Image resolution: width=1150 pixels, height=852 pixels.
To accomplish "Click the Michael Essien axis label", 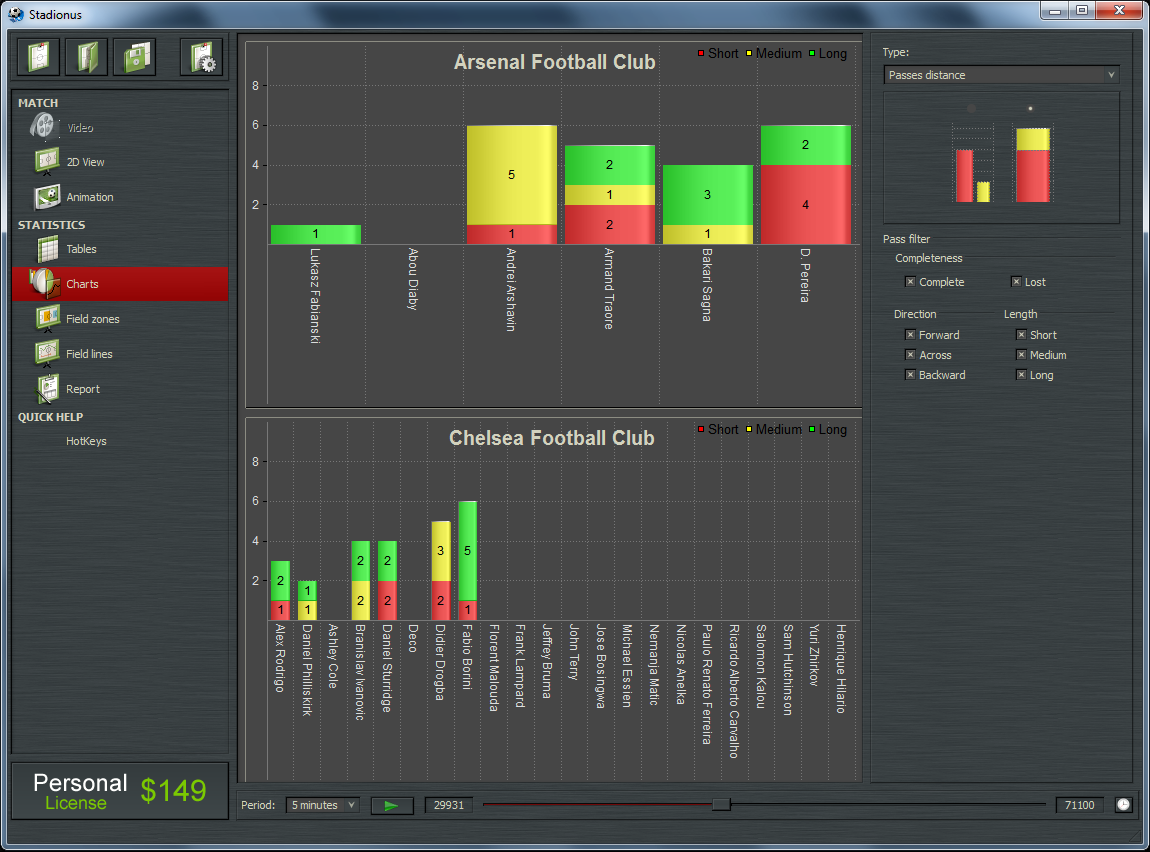I will point(627,666).
